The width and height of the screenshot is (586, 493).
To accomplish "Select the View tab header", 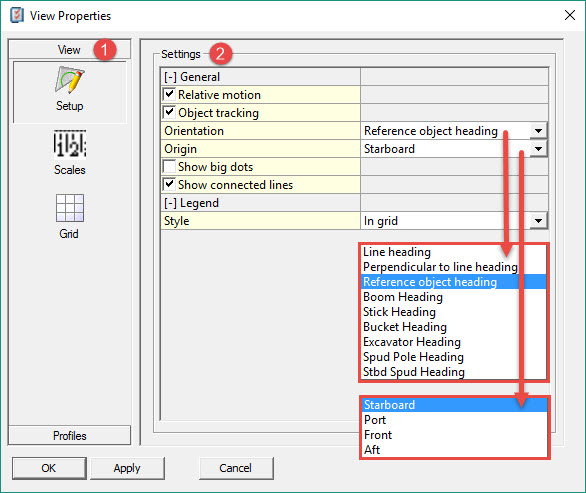I will [70, 49].
